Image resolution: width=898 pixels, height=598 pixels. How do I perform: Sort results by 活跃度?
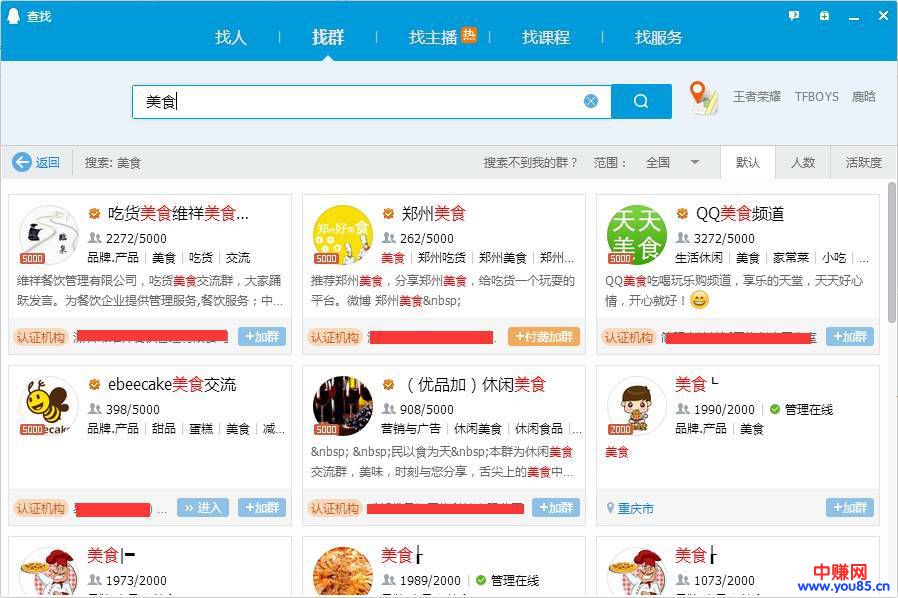click(x=864, y=162)
